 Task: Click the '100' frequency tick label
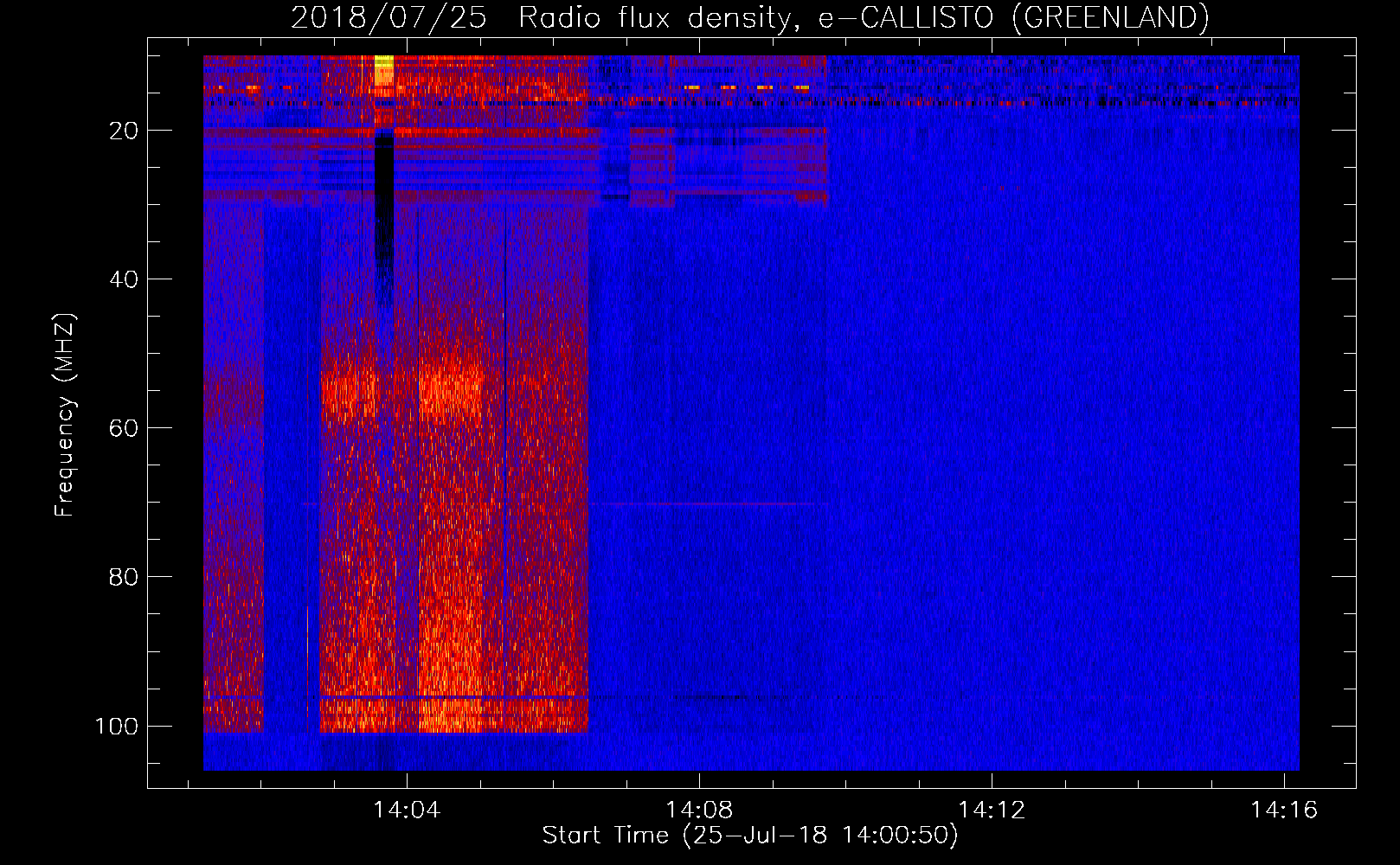[x=117, y=726]
